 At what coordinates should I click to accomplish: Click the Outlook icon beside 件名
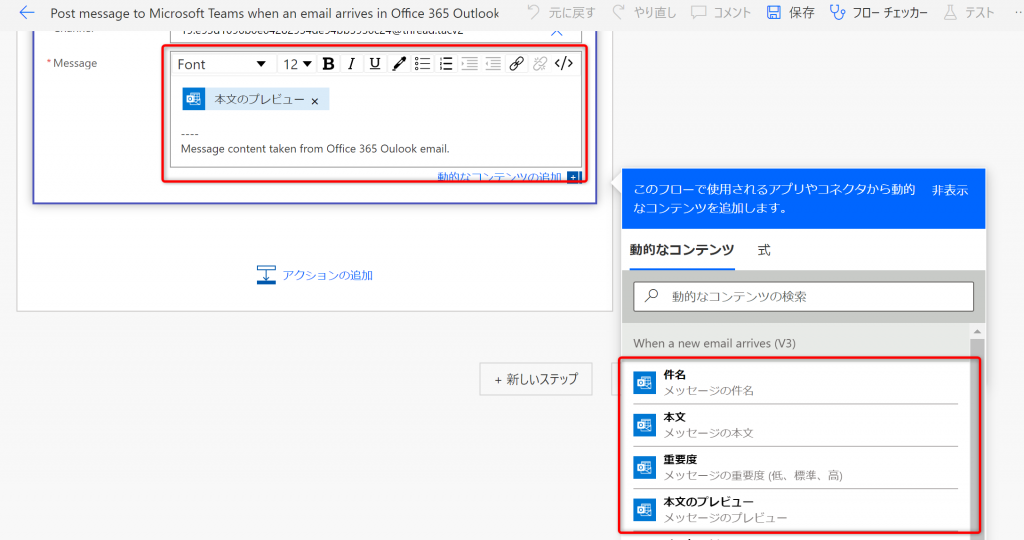645,383
